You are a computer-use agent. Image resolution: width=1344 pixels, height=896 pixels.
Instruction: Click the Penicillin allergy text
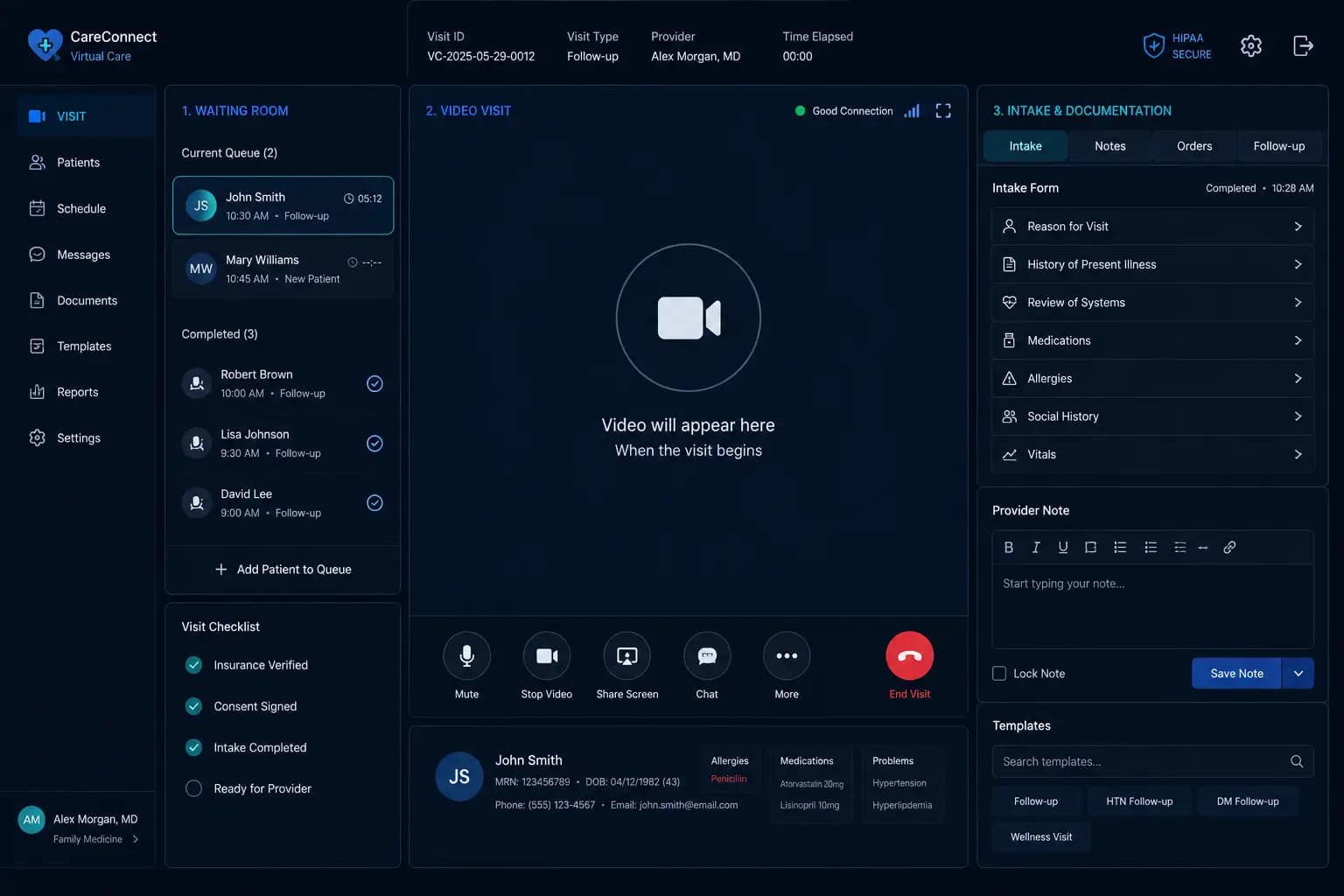point(729,779)
